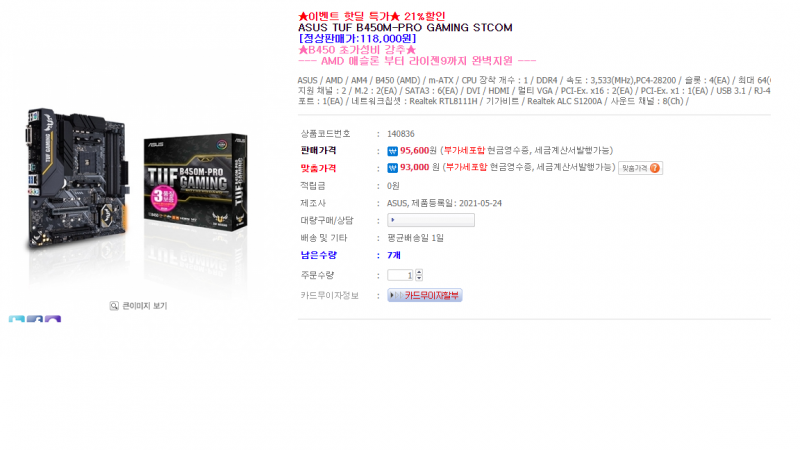Click the blue 정상판매가:118,000원 text
This screenshot has height=450, width=800.
coord(357,39)
